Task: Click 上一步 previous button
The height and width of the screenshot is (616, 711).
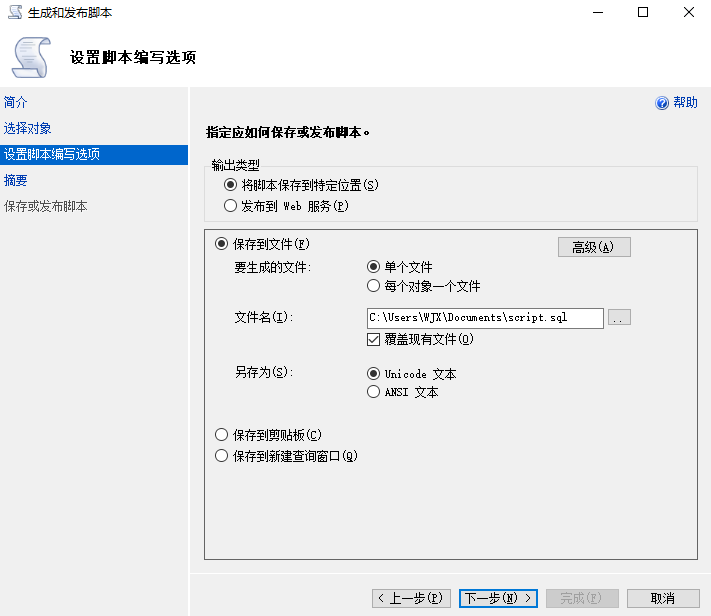Action: tap(411, 598)
